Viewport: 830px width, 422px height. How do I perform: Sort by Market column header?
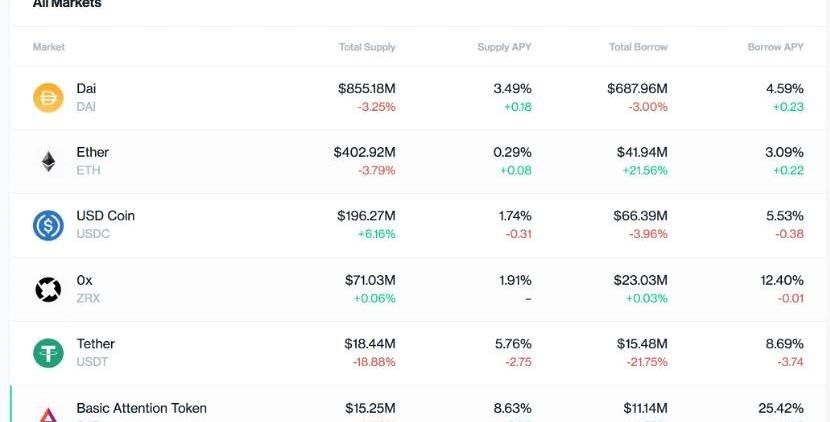(x=49, y=47)
